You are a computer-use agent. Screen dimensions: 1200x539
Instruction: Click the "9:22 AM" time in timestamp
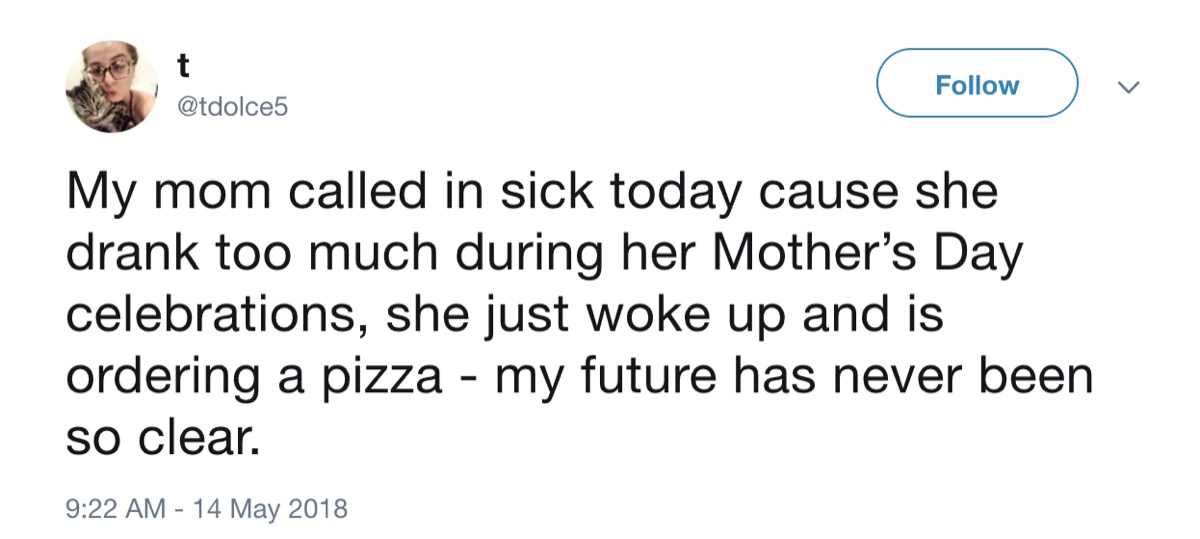point(114,509)
